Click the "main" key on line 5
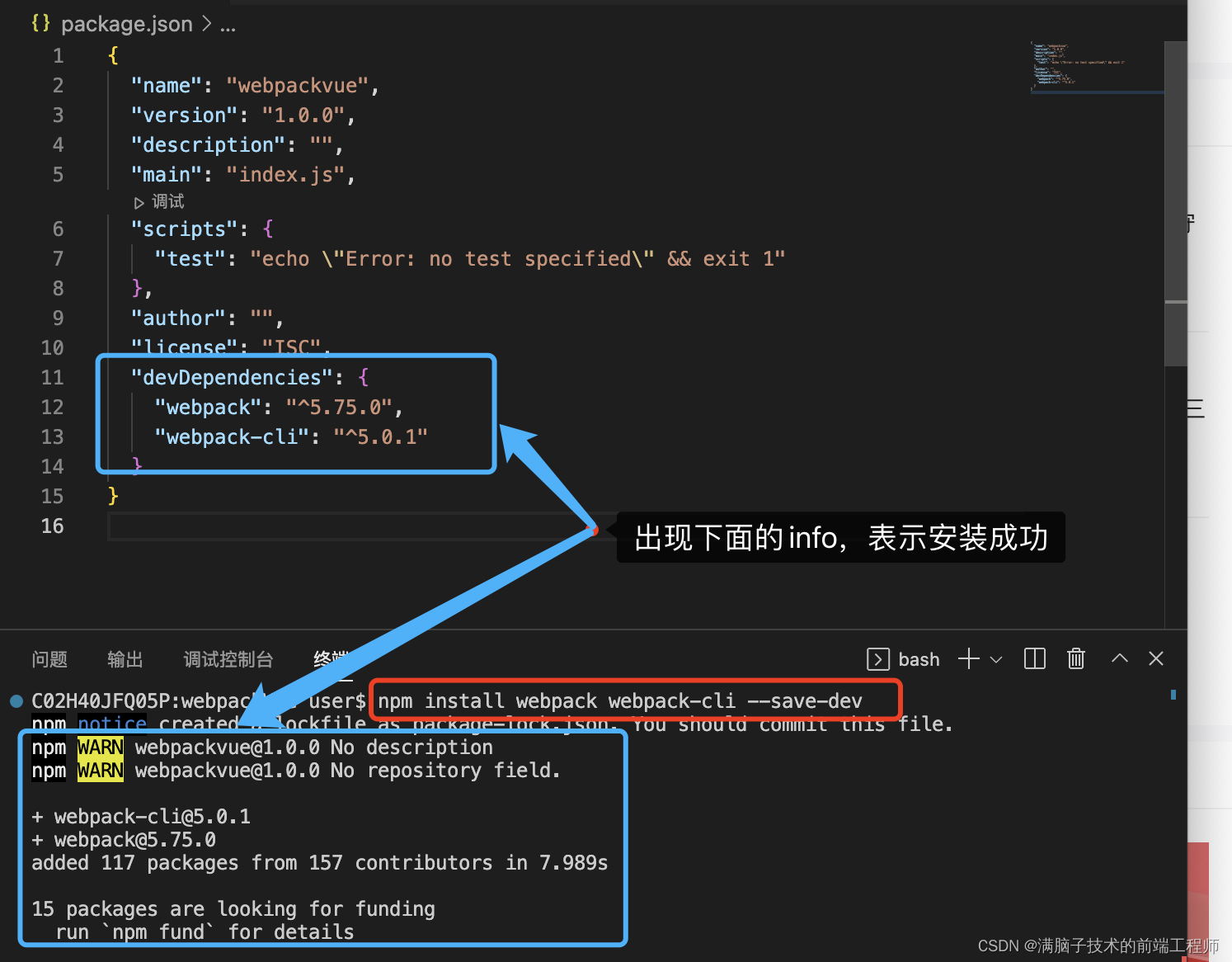The width and height of the screenshot is (1232, 962). point(167,175)
